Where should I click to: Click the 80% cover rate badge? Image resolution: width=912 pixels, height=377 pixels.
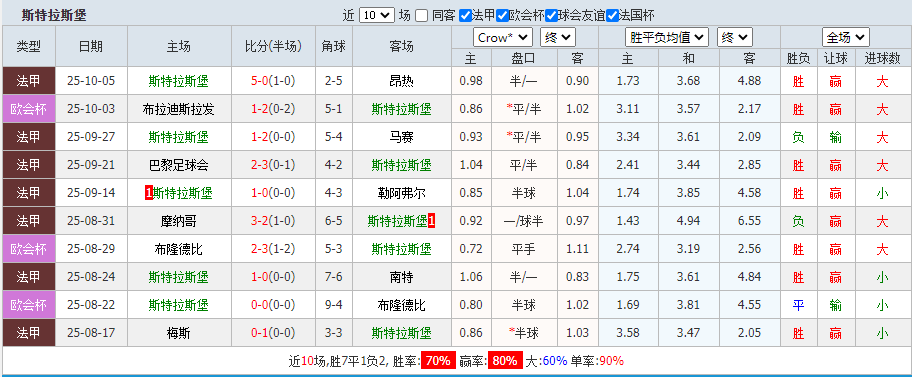click(504, 361)
